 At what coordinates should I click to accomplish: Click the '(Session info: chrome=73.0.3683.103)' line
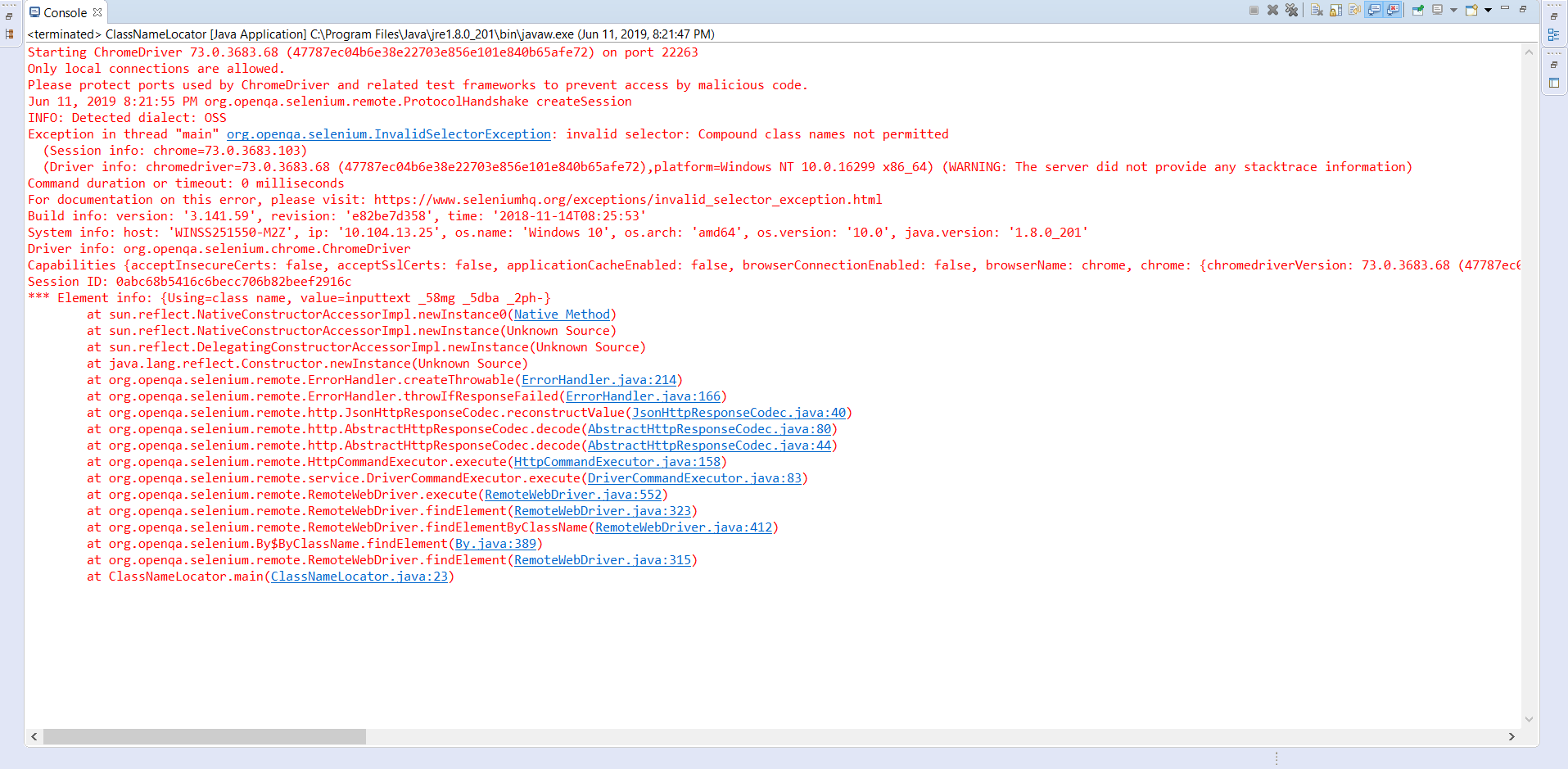pos(175,151)
